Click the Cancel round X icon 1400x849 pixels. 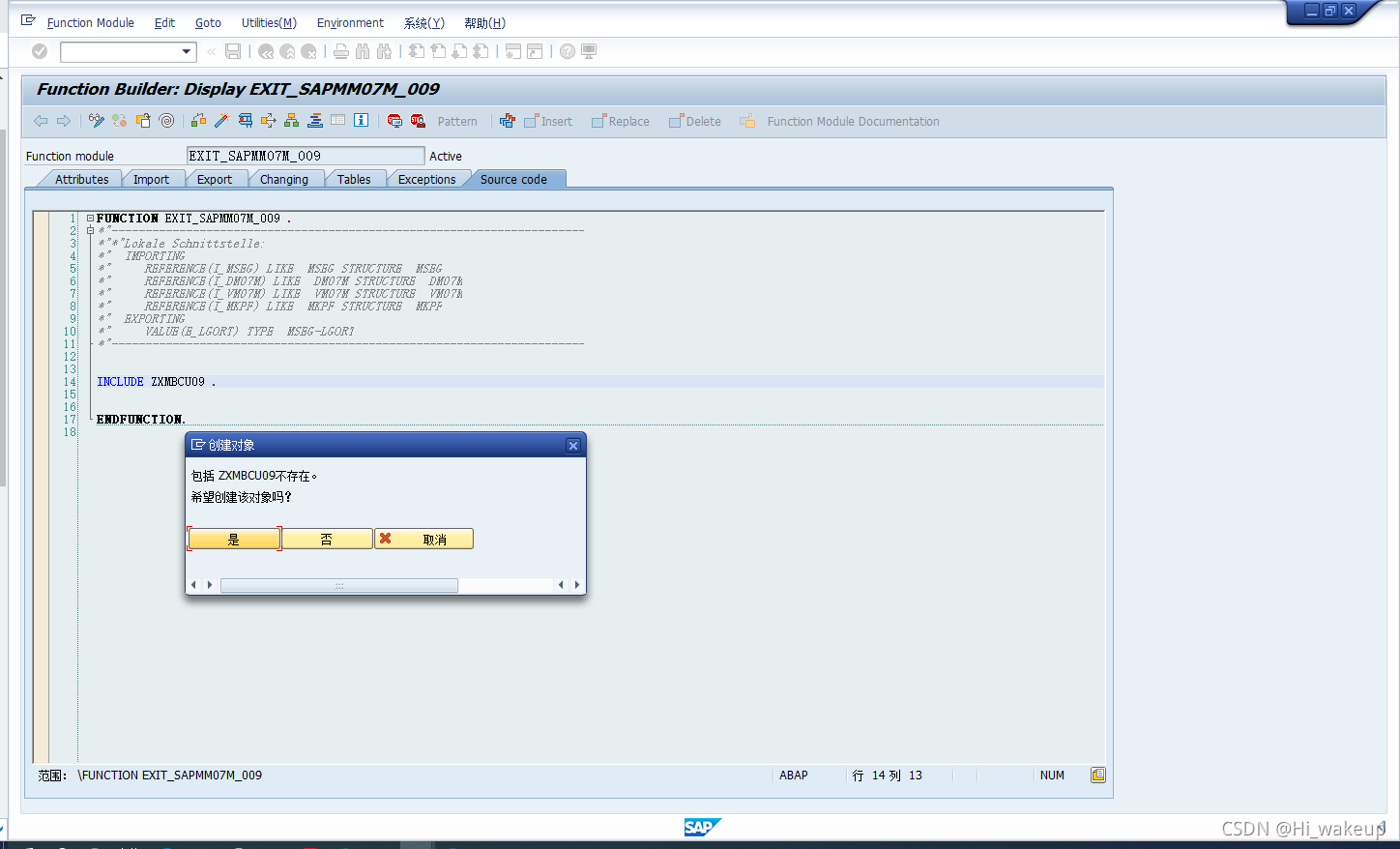[308, 51]
